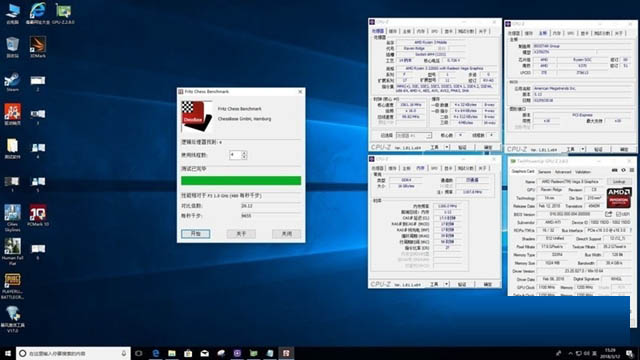Open the processor selection combo box in CPU-Z
This screenshot has height=360, width=640.
point(413,135)
